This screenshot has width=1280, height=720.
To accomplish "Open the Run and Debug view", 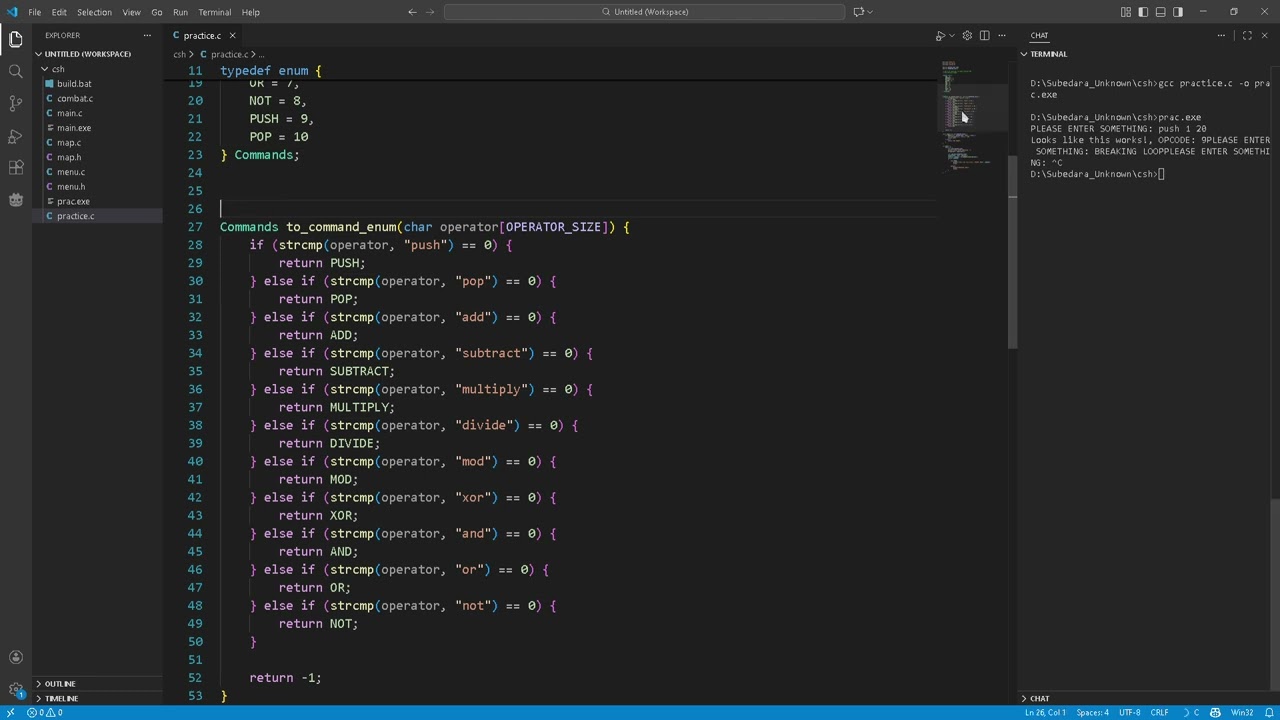I will (x=15, y=136).
